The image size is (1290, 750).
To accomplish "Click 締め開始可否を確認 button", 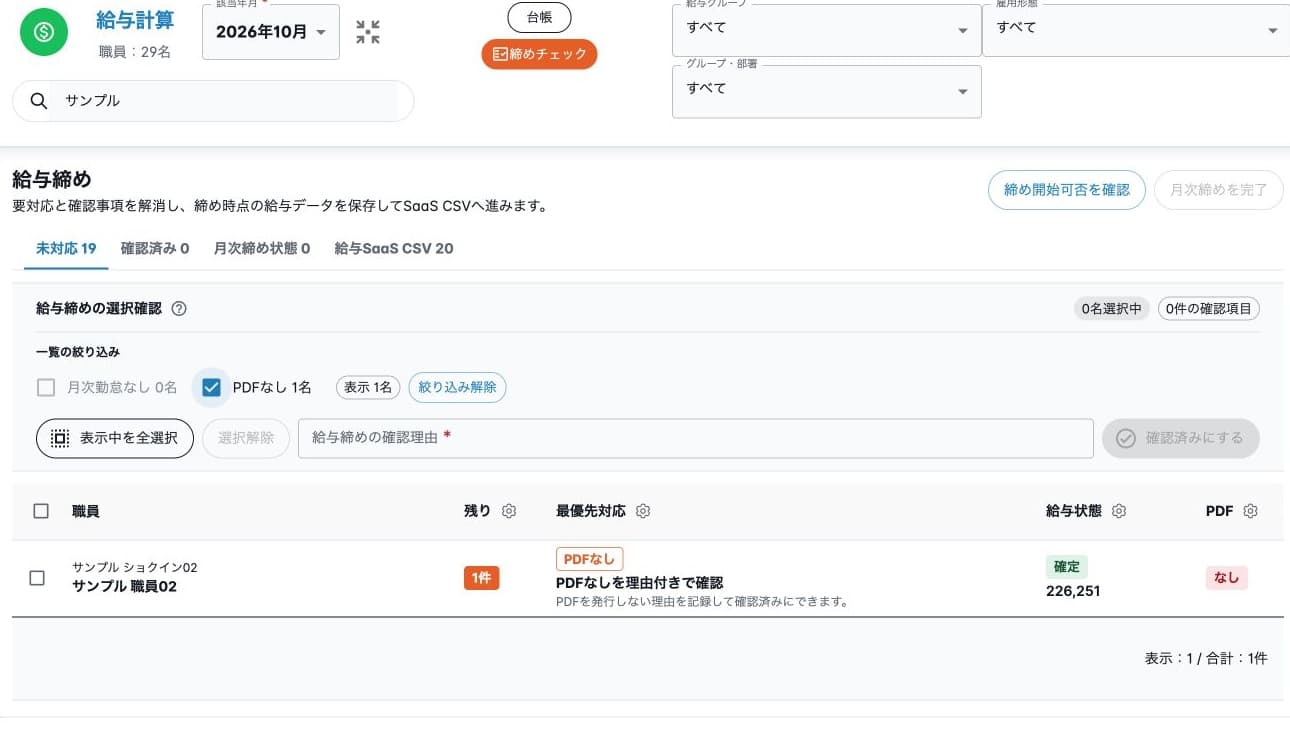I will 1067,190.
